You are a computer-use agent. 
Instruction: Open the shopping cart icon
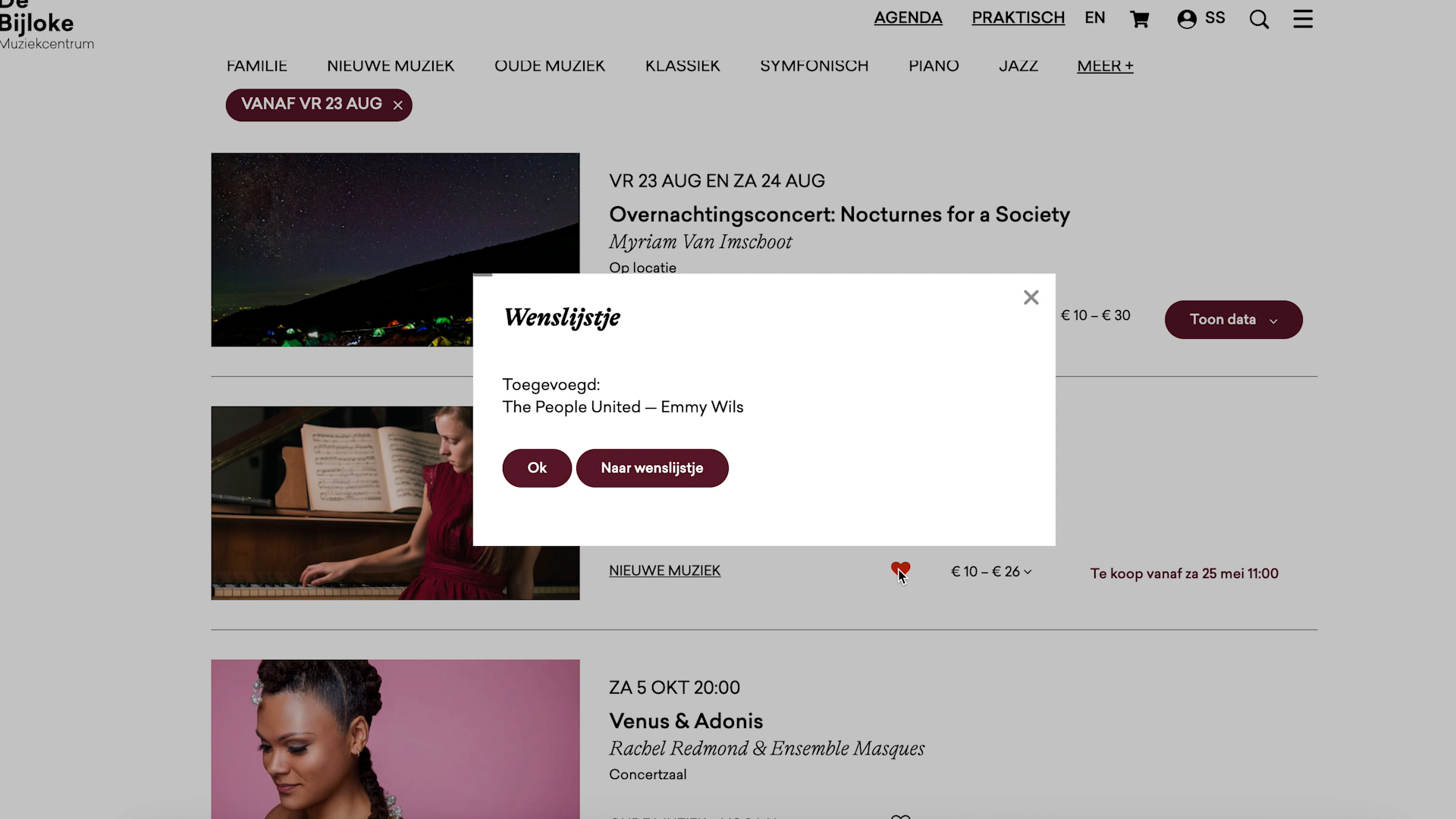[x=1139, y=19]
